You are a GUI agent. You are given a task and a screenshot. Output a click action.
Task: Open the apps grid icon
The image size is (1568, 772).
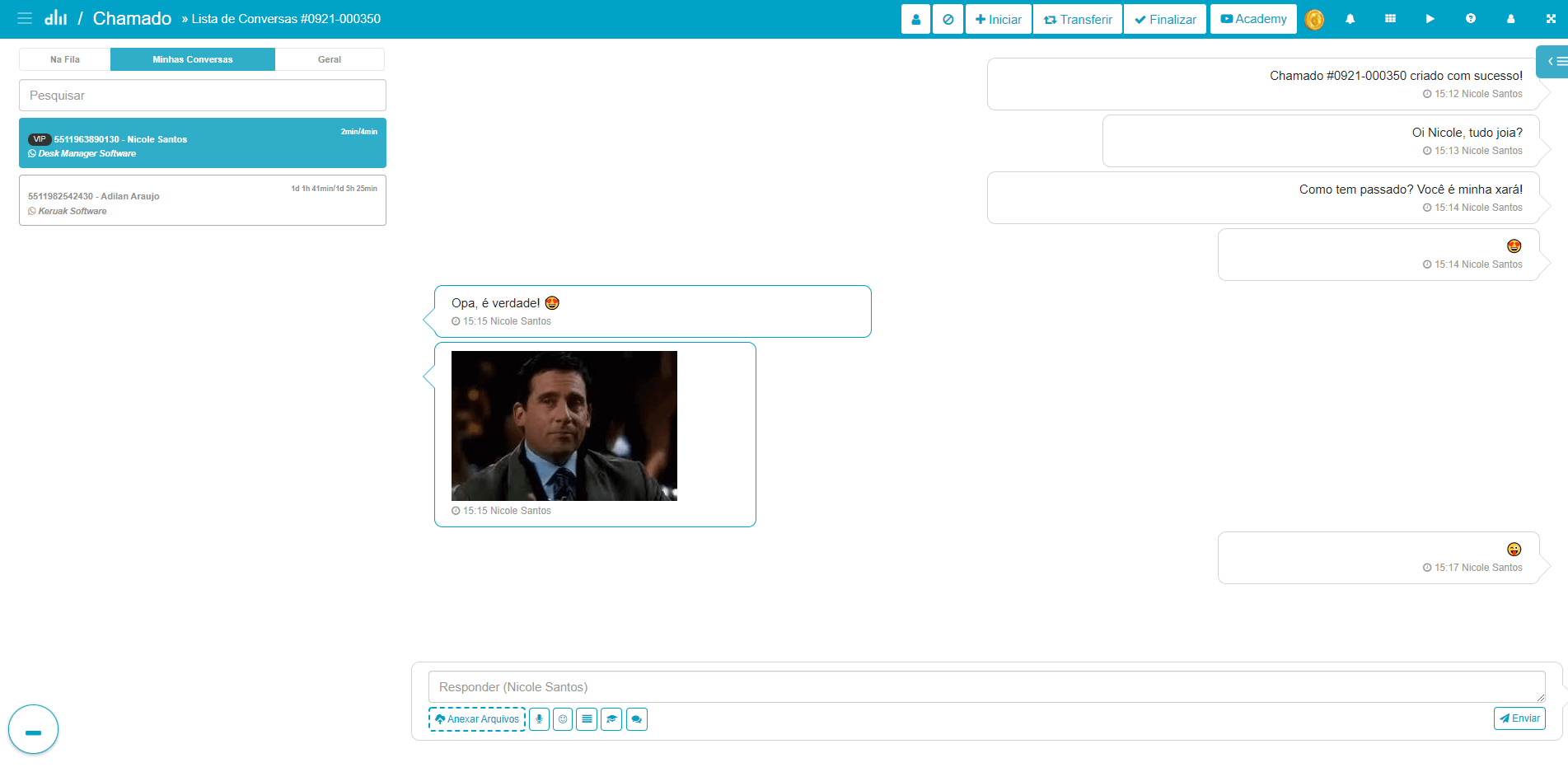(1390, 19)
